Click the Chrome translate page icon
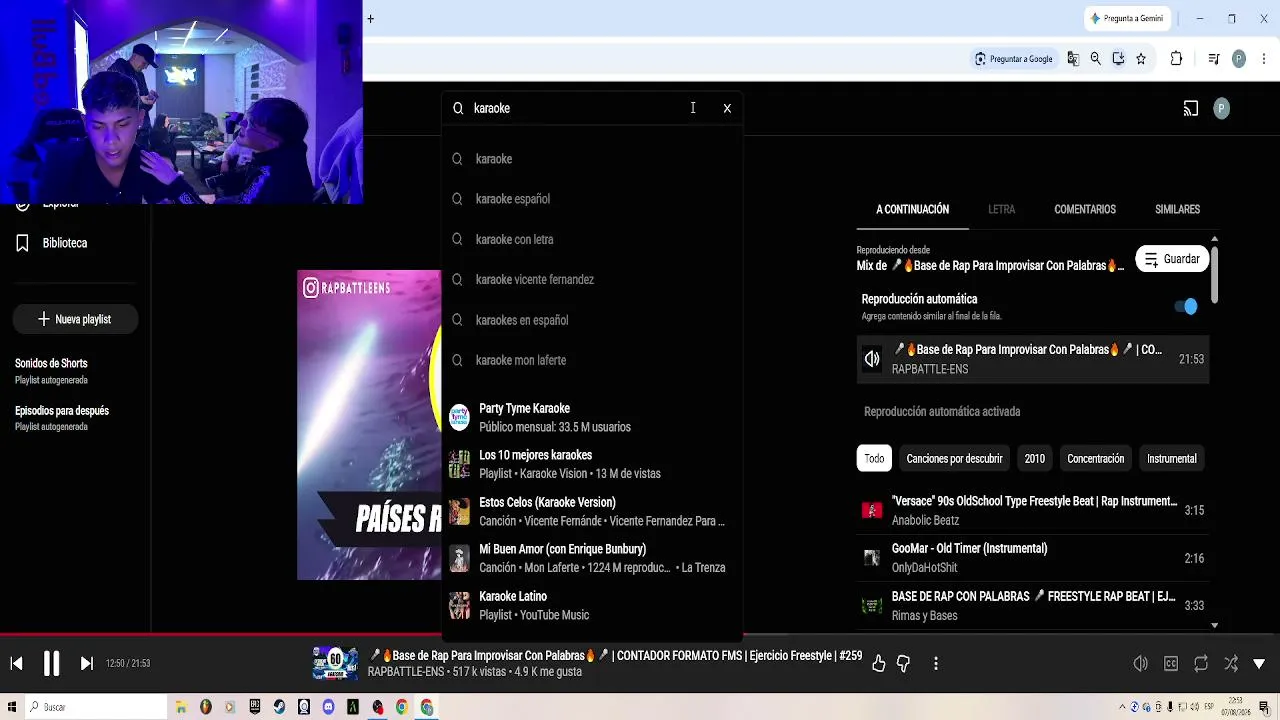 (1073, 59)
